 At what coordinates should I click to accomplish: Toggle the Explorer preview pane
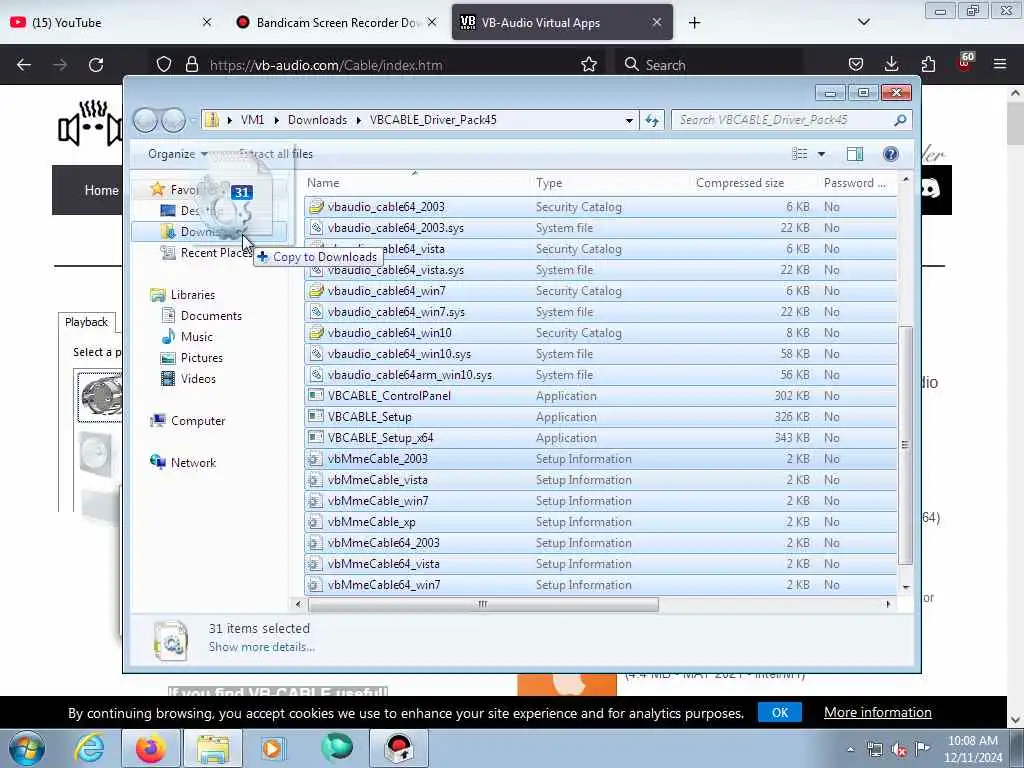click(854, 154)
